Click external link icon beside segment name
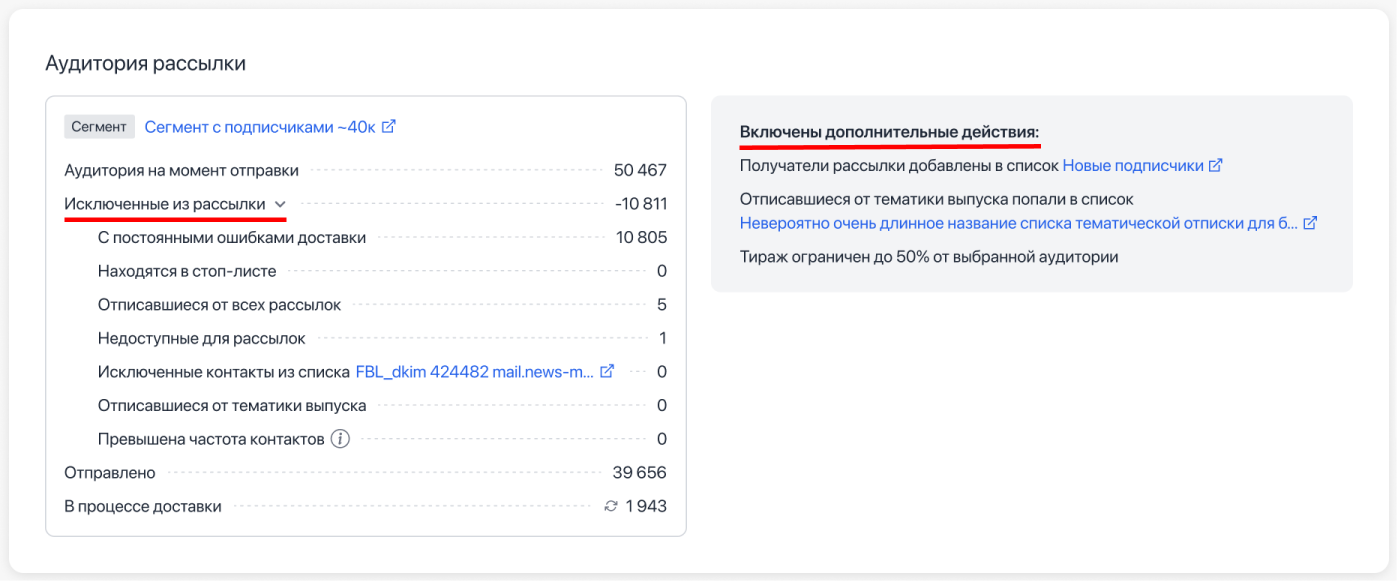1397x581 pixels. pos(389,127)
